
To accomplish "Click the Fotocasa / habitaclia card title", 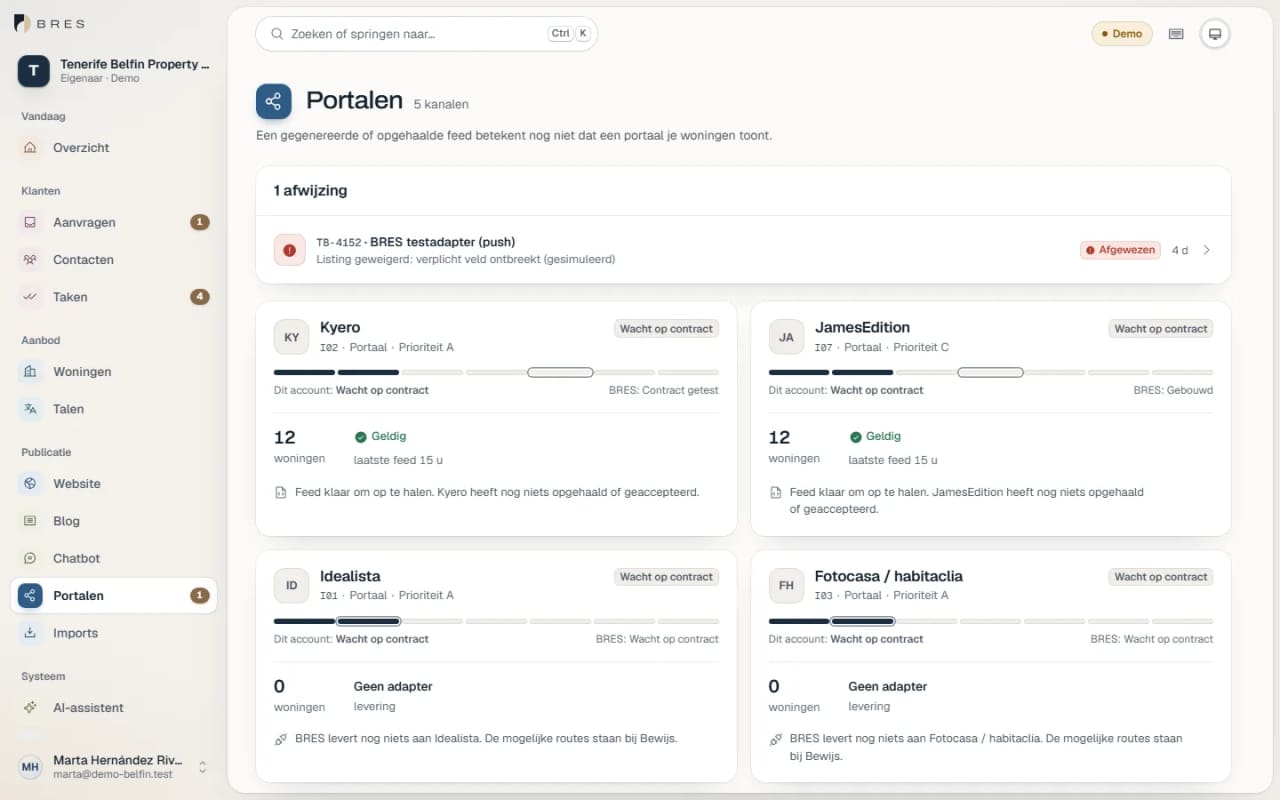I will 889,577.
